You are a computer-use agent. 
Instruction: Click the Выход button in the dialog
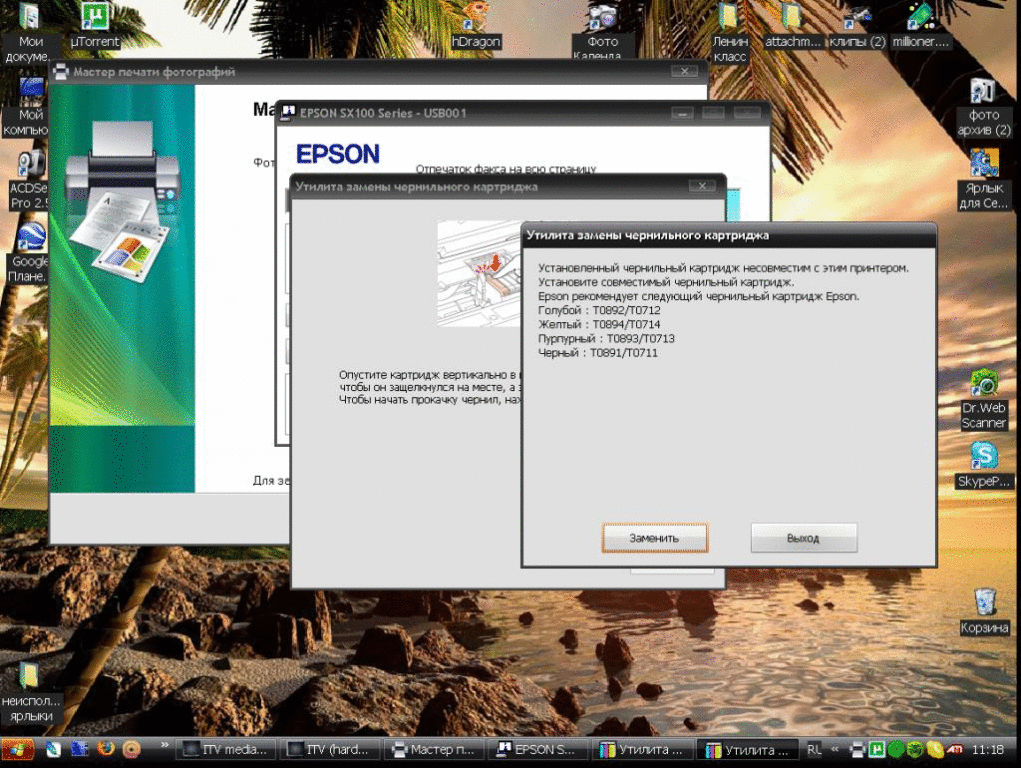click(804, 538)
